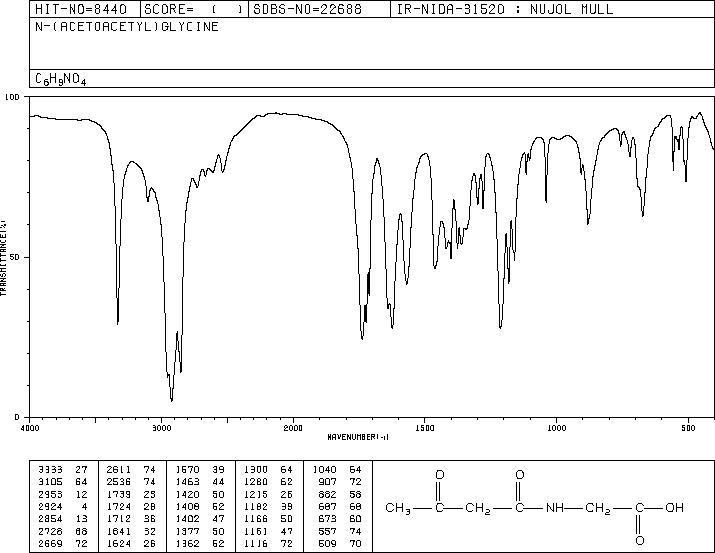This screenshot has height=553, width=715.
Task: Select the 2536 peak entry in table
Action: pos(131,482)
